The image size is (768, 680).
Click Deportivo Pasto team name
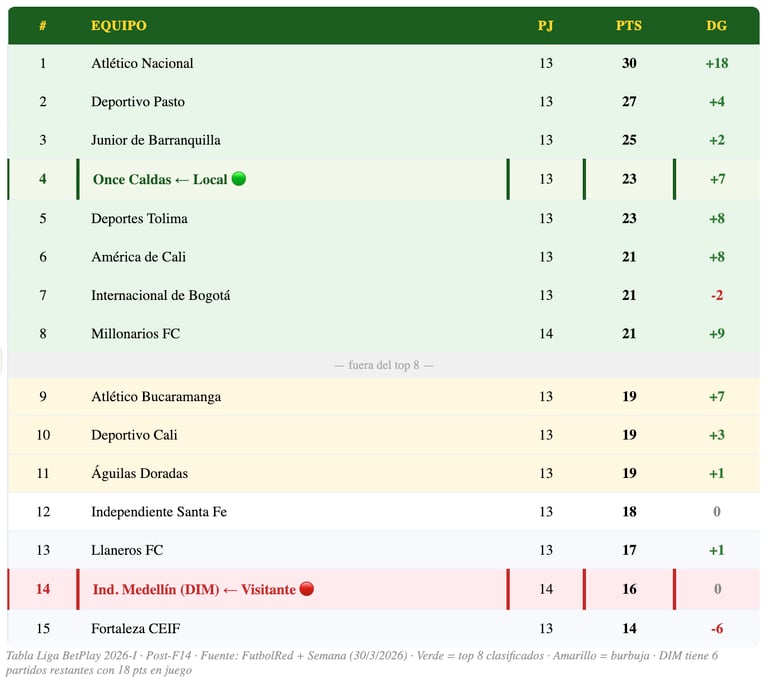(138, 101)
